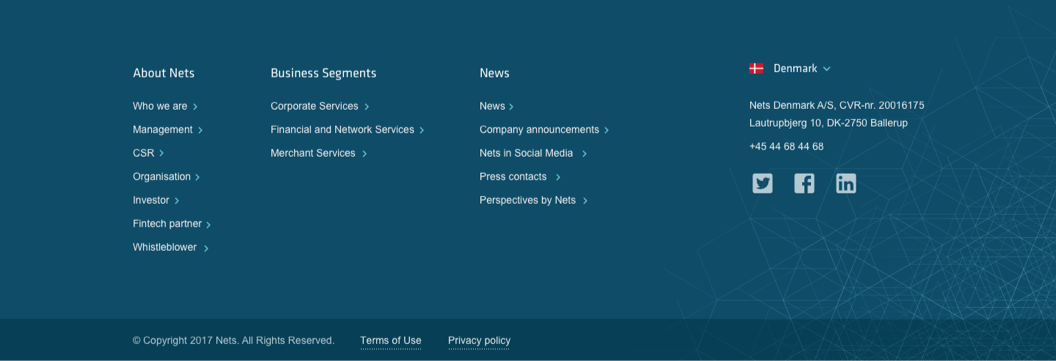Visit the Organisation page
The height and width of the screenshot is (361, 1056).
click(x=162, y=176)
